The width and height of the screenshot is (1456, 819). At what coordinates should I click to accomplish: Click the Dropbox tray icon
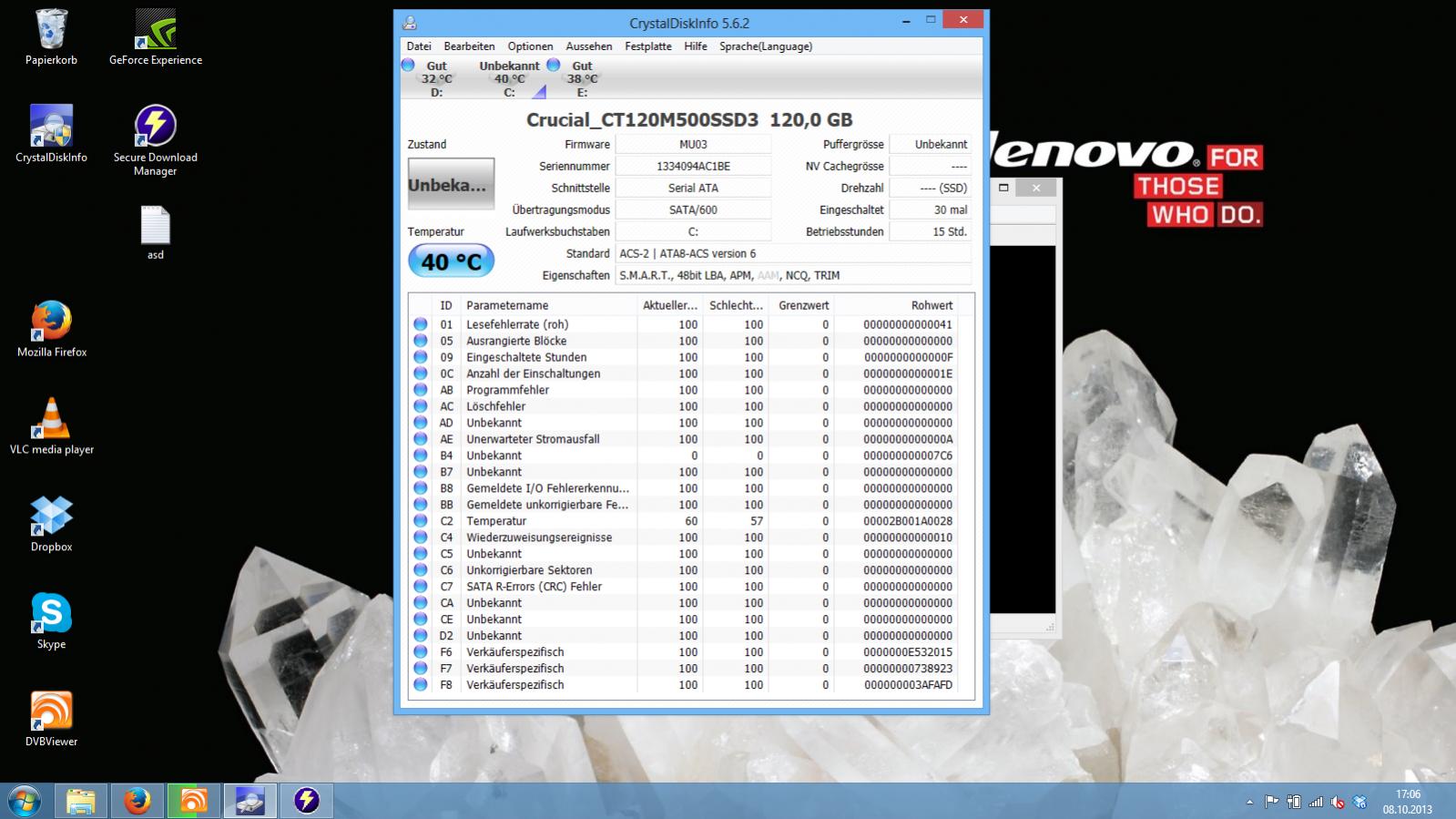click(x=1359, y=803)
